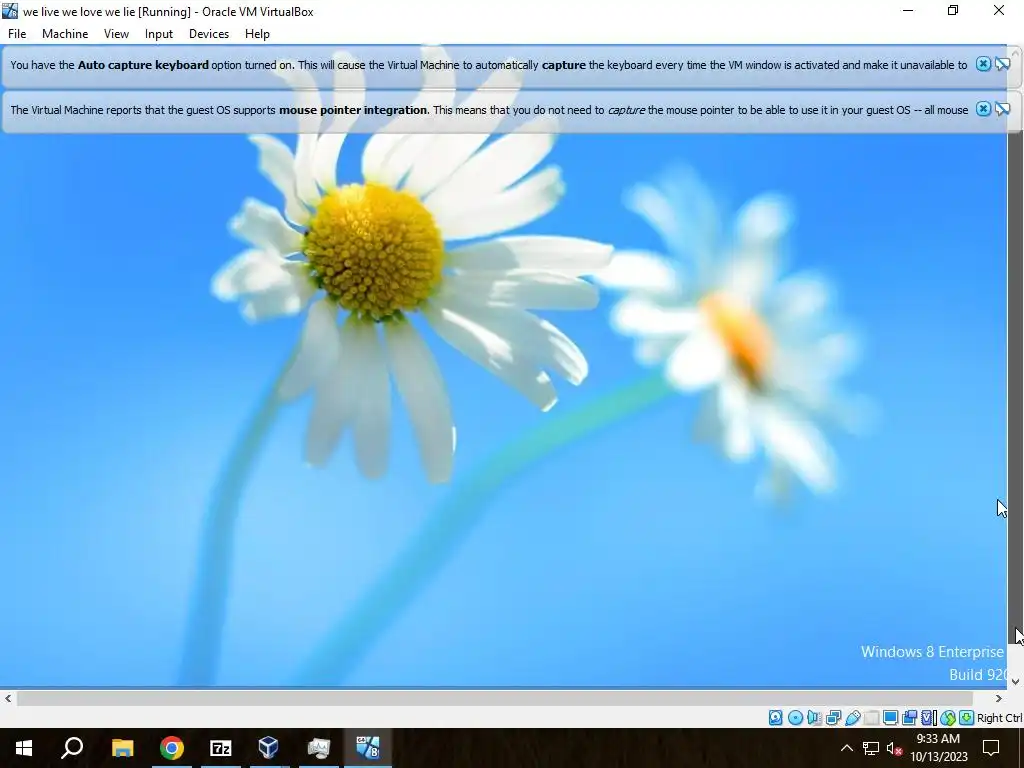This screenshot has width=1024, height=768.
Task: Click the mouse pointer integration notification text
Action: (489, 110)
